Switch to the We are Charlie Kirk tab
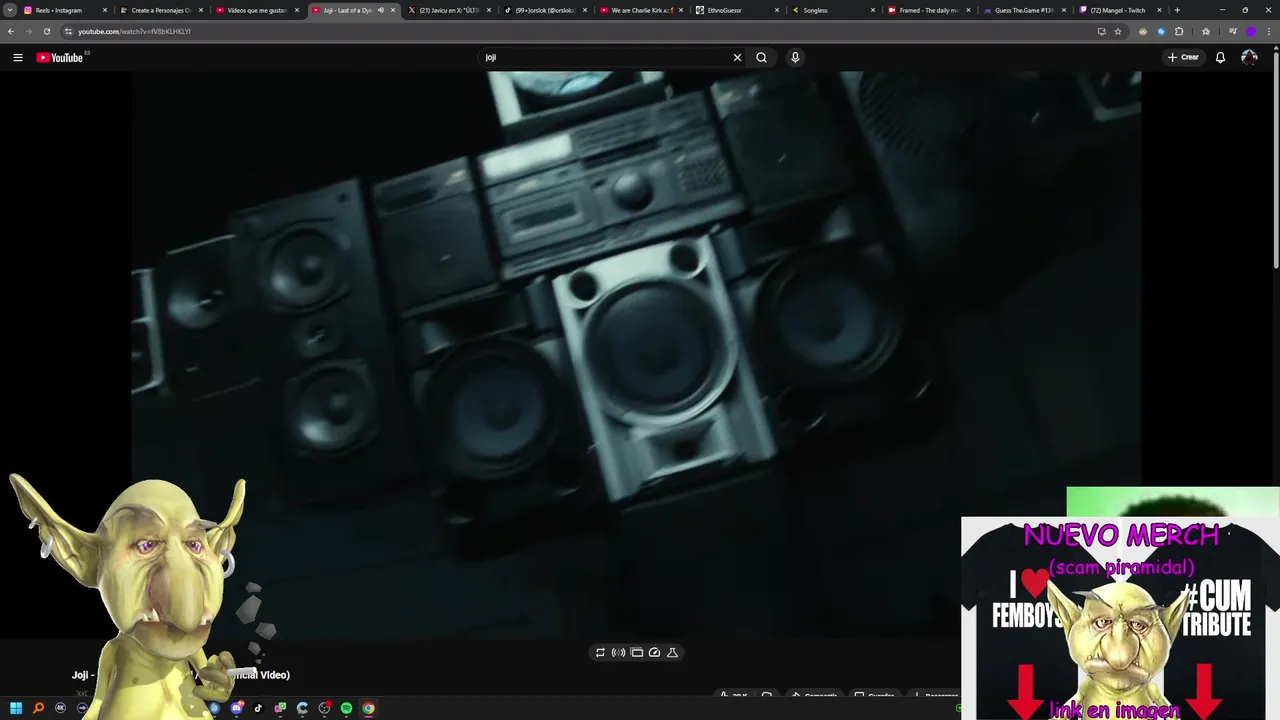The height and width of the screenshot is (720, 1280). pos(641,10)
